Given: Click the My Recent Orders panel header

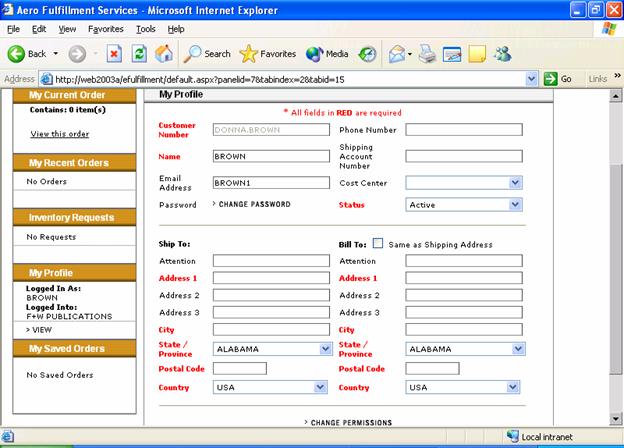Looking at the screenshot, I should coord(74,163).
